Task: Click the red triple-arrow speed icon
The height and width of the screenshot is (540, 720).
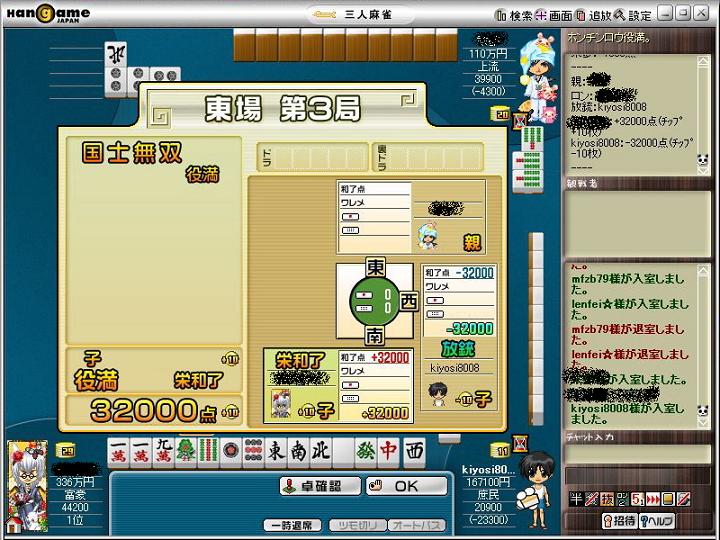Action: 652,499
